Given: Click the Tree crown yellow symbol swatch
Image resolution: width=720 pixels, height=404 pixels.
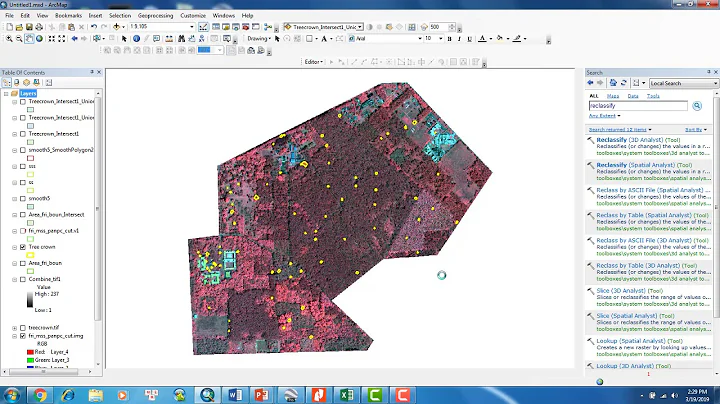Looking at the screenshot, I should click(x=30, y=255).
